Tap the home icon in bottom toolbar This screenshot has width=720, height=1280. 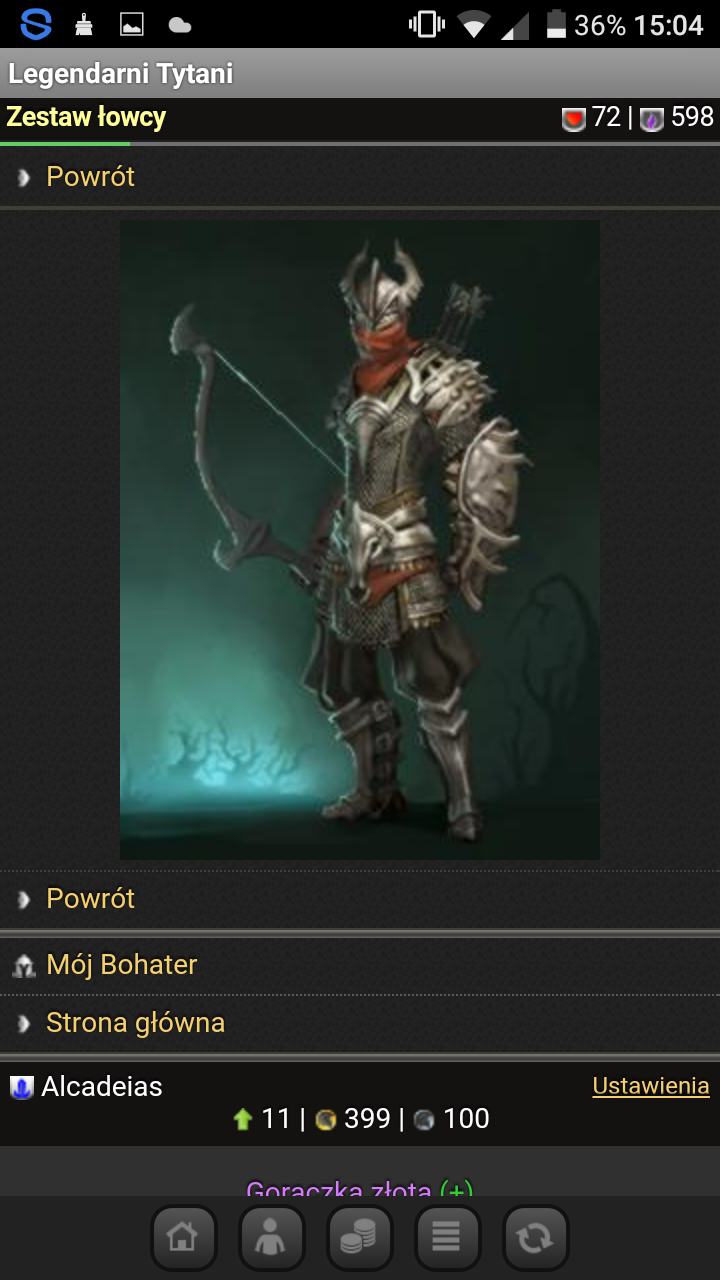(x=184, y=1238)
